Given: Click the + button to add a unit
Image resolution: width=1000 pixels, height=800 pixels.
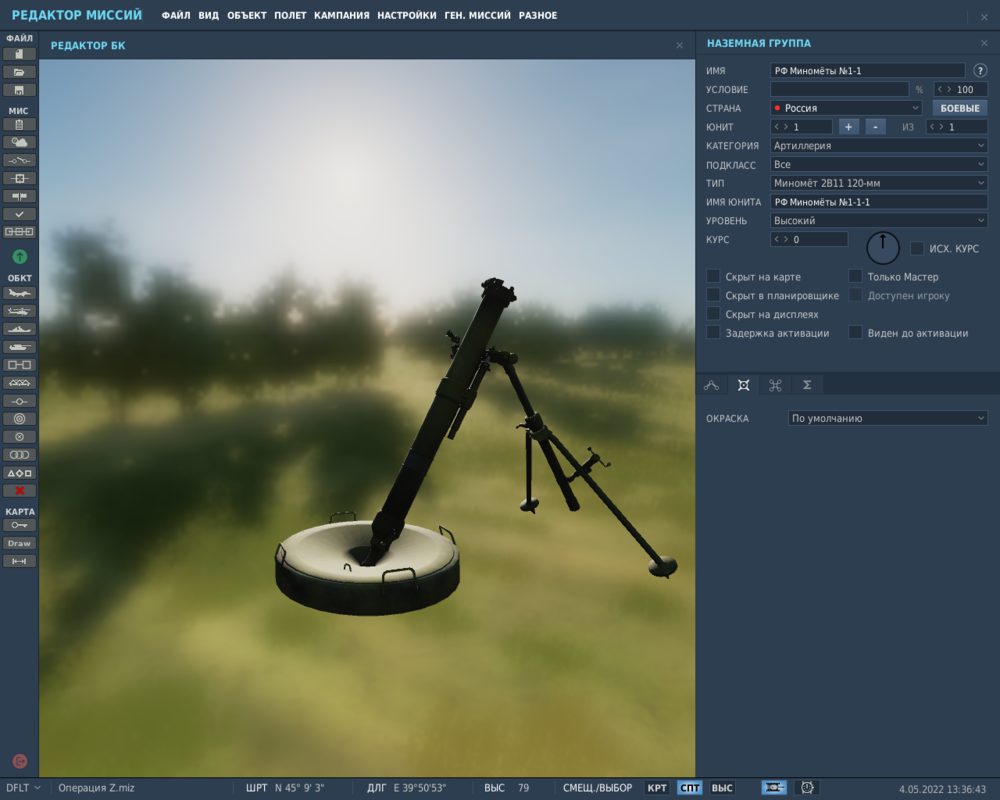Looking at the screenshot, I should pyautogui.click(x=848, y=126).
